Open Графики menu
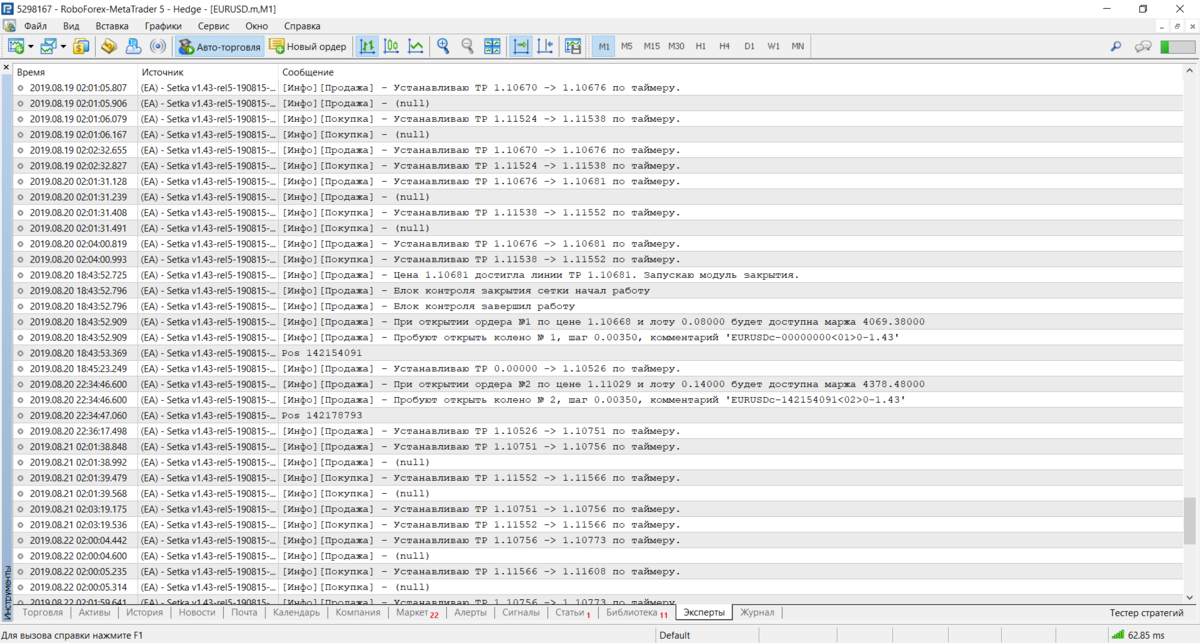The width and height of the screenshot is (1200, 643). pyautogui.click(x=163, y=25)
